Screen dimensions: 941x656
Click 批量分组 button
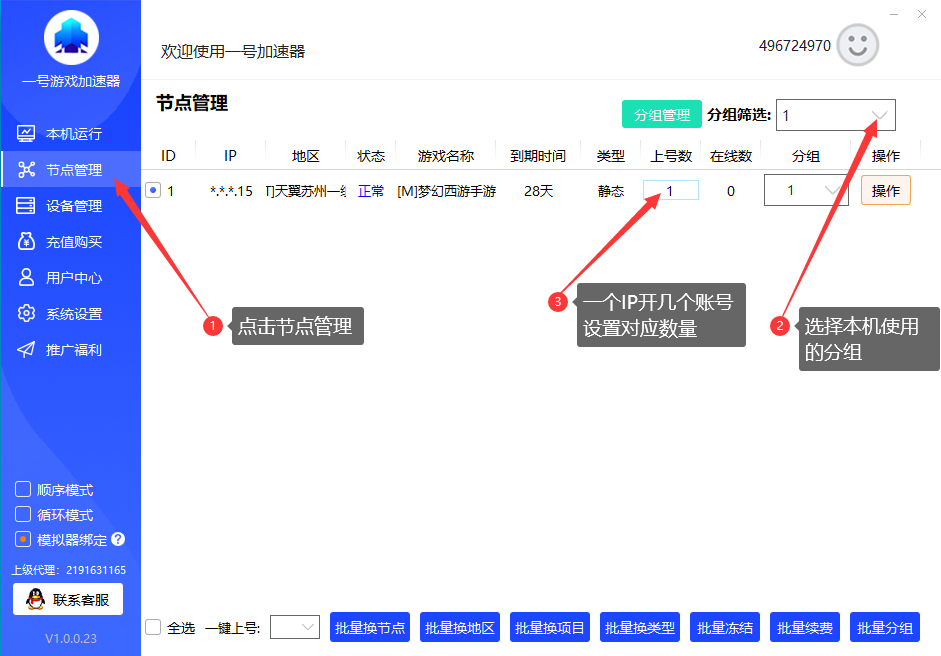pos(885,627)
